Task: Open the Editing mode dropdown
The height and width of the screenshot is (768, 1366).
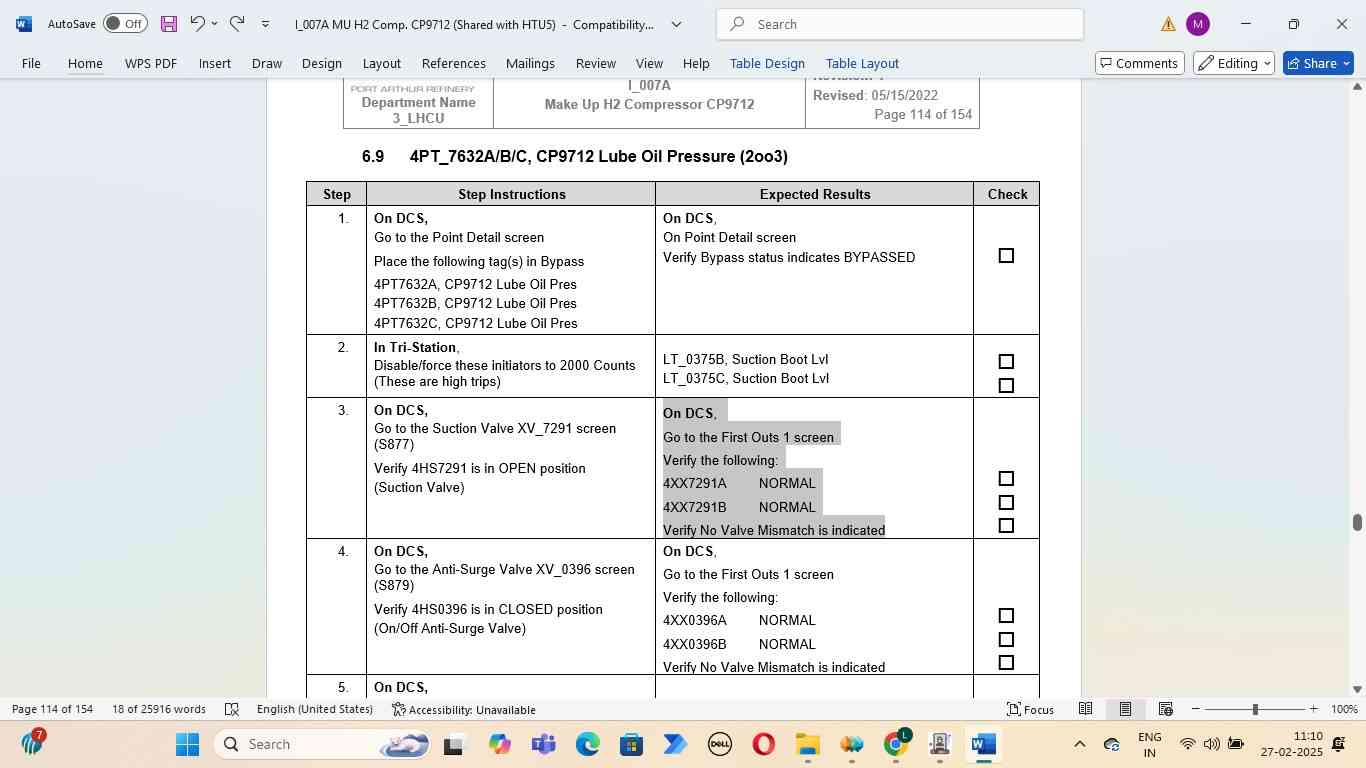Action: click(x=1235, y=63)
